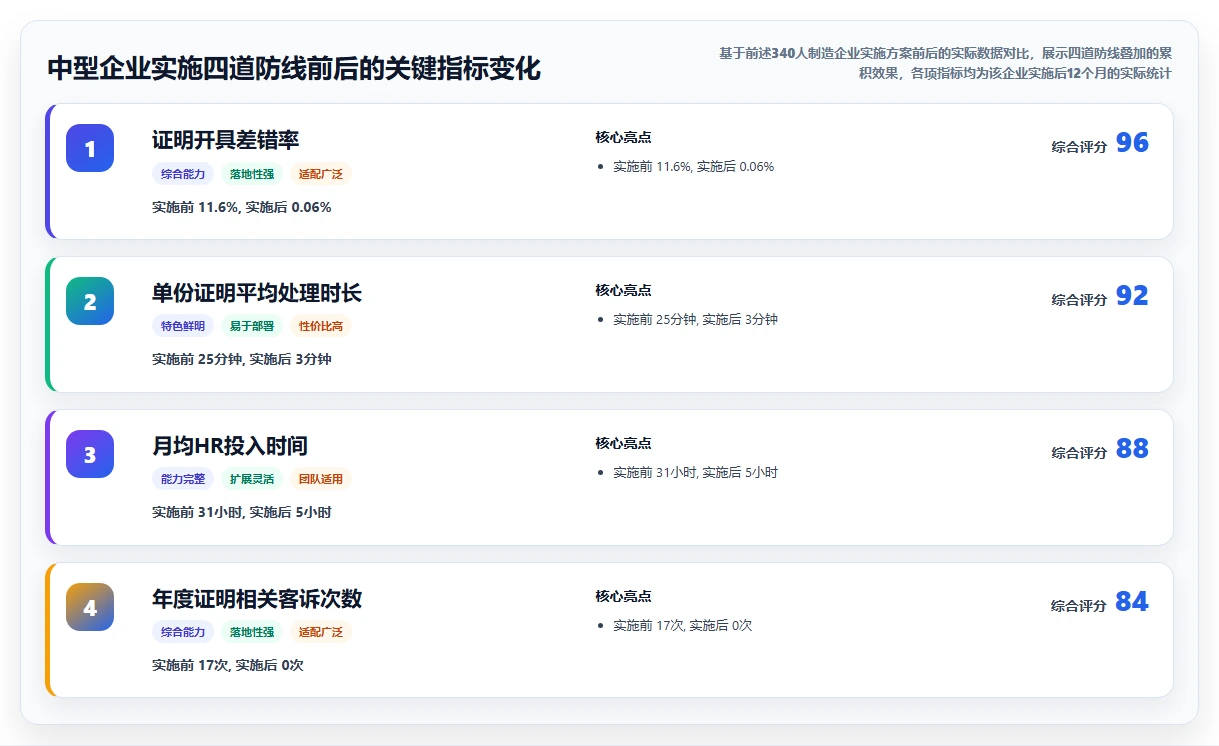Select the 综合能力 tag under 证明开具差错率
The image size is (1219, 746).
point(183,174)
